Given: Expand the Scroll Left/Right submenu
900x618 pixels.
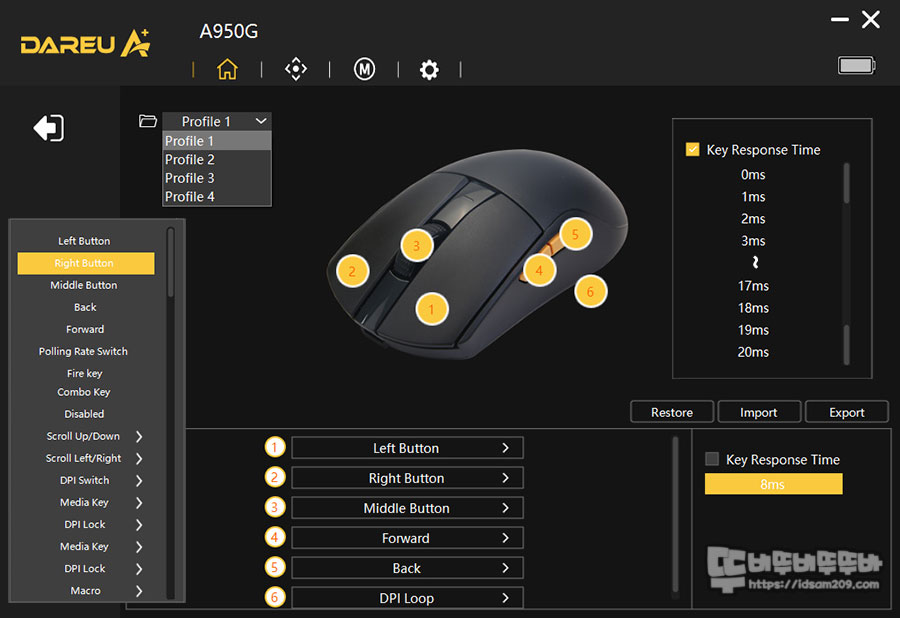Looking at the screenshot, I should click(x=139, y=458).
